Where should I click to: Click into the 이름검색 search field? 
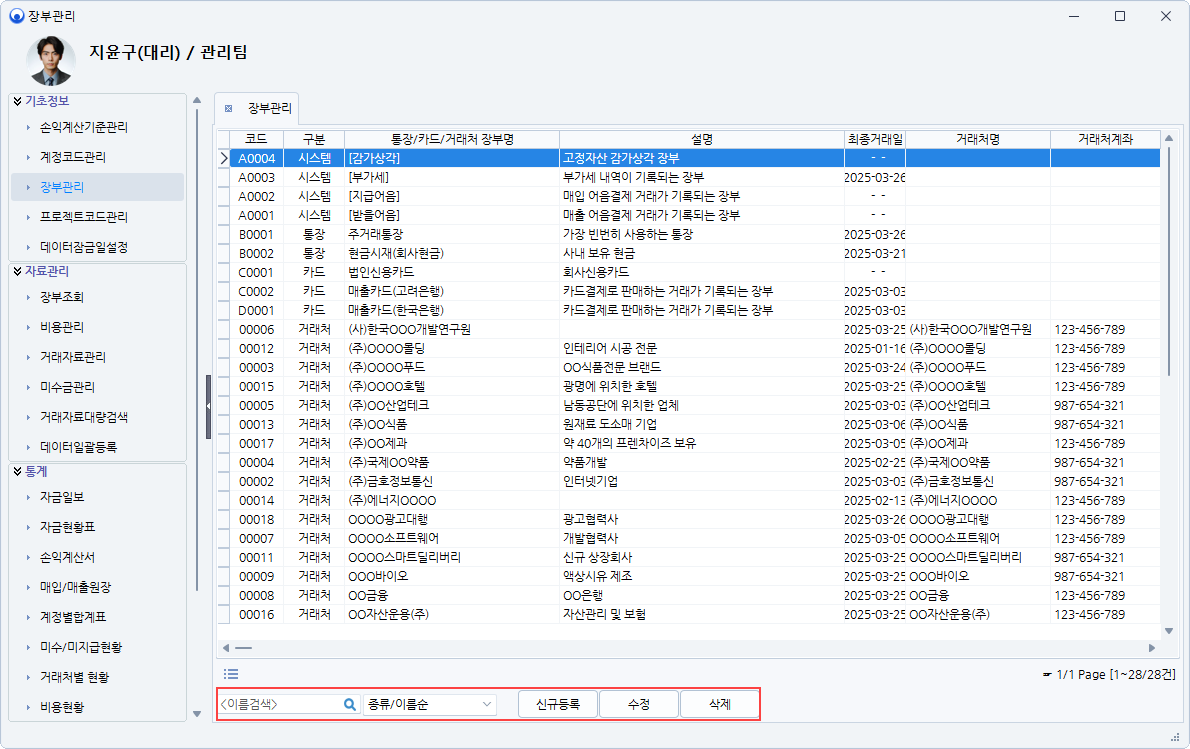pyautogui.click(x=278, y=704)
